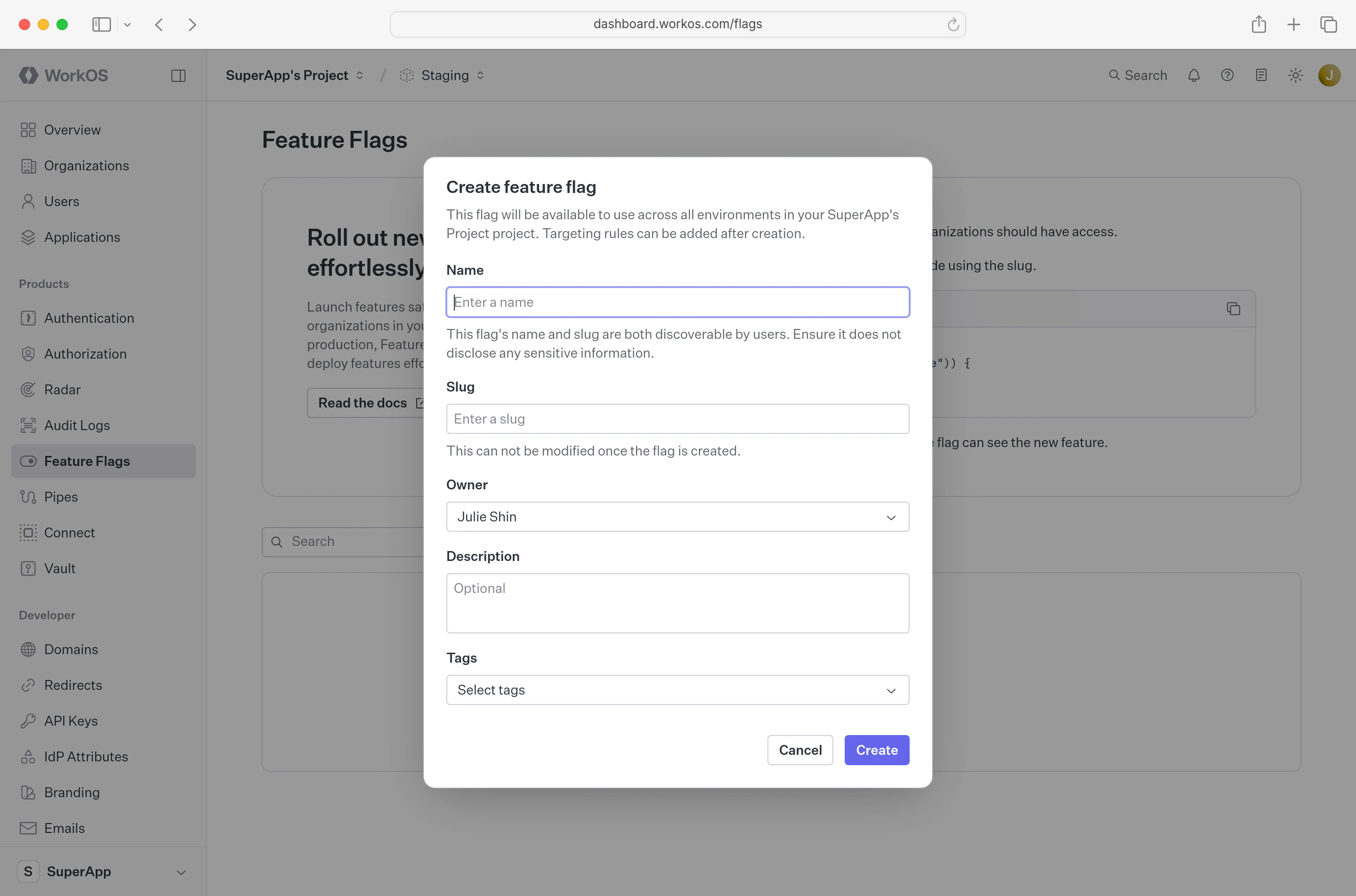Viewport: 1356px width, 896px height.
Task: Click the Search button in the header
Action: (x=1138, y=75)
